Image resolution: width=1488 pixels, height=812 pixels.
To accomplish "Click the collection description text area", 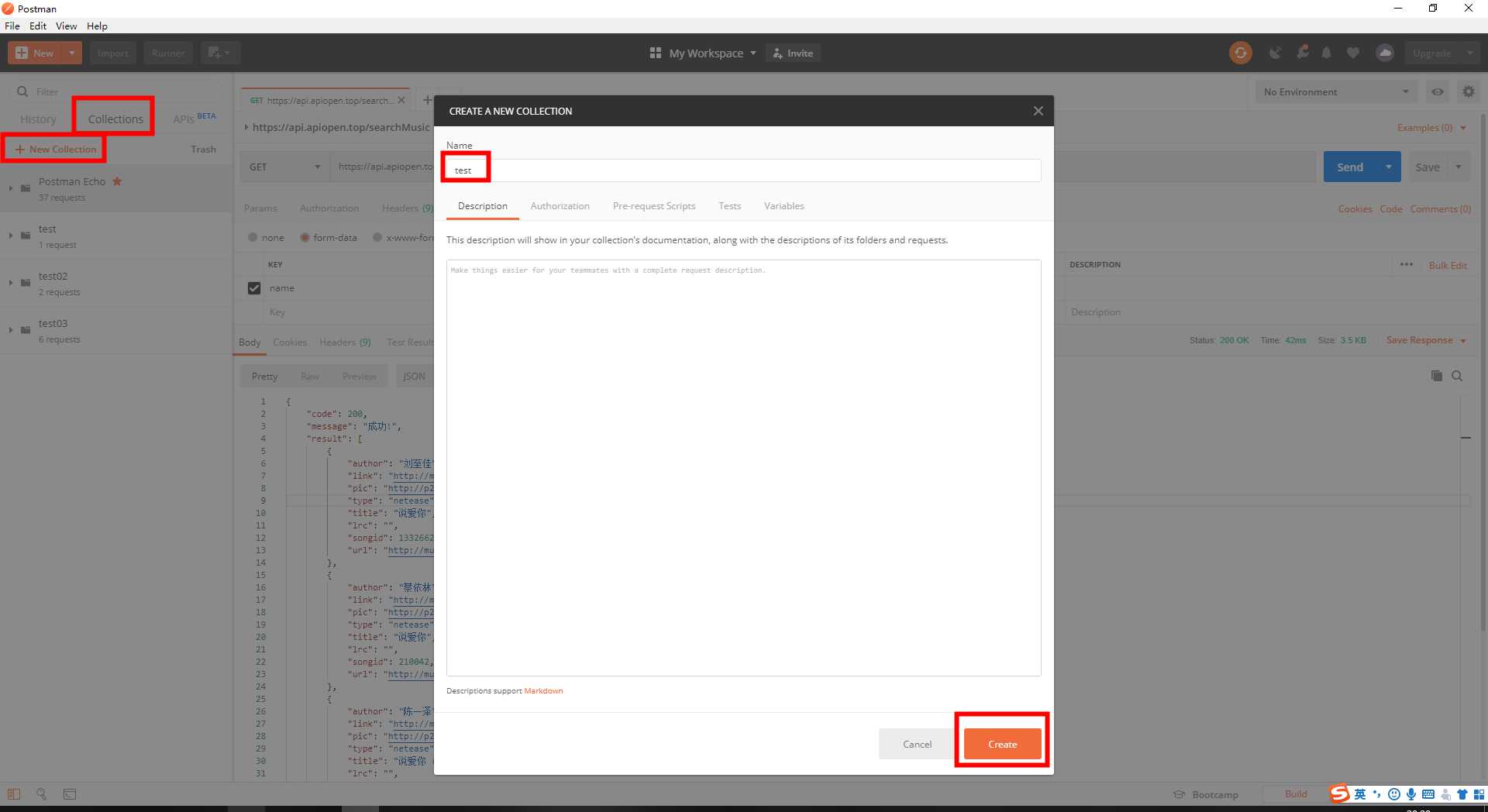I will 743,467.
